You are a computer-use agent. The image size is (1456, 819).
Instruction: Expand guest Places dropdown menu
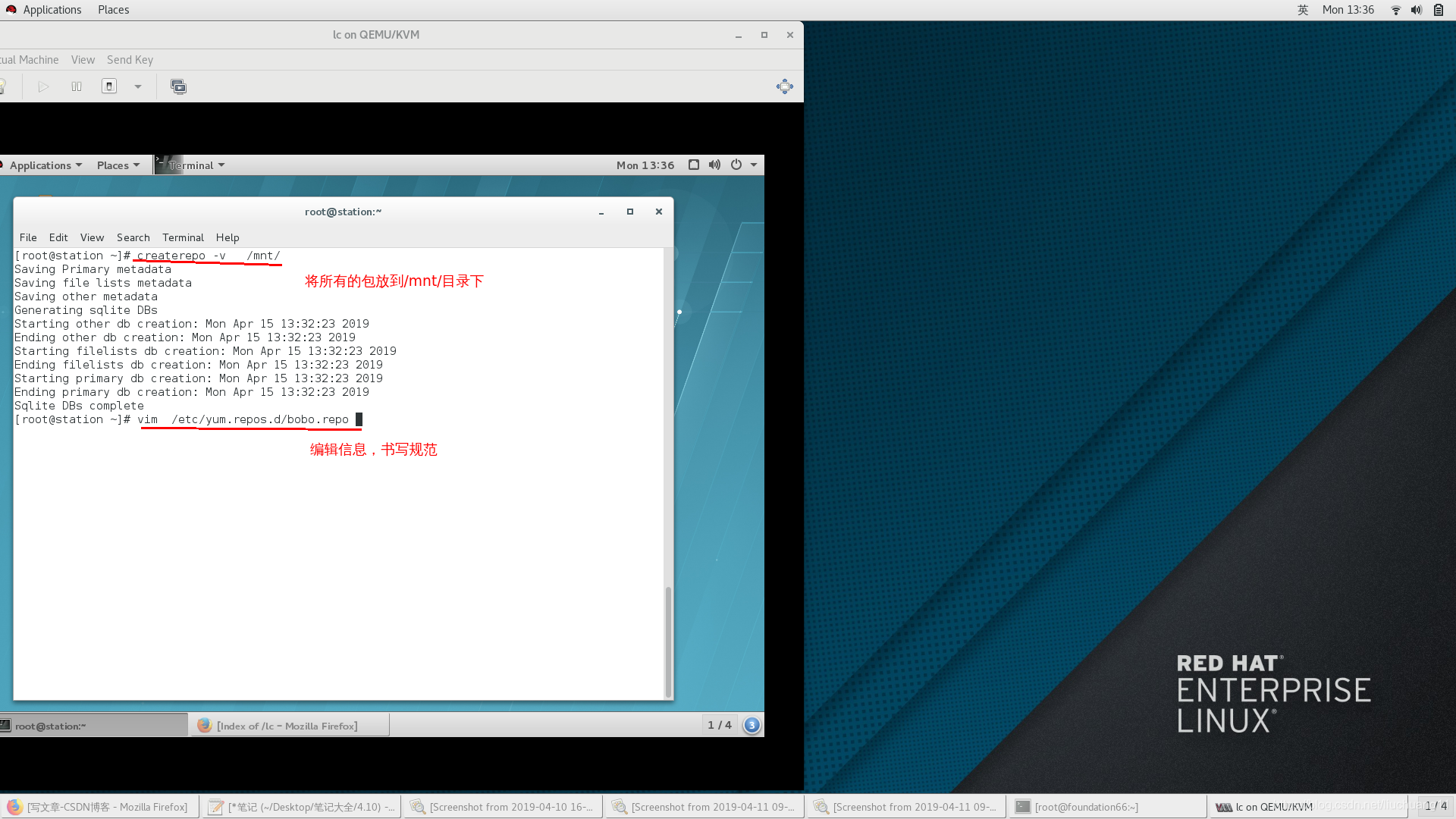coord(118,165)
